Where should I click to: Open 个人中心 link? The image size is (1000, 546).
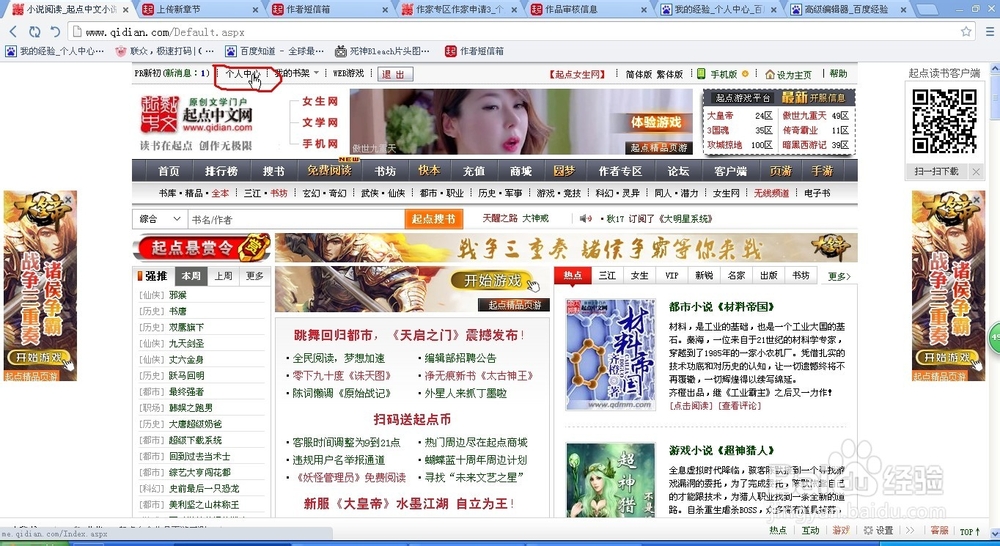pyautogui.click(x=242, y=73)
